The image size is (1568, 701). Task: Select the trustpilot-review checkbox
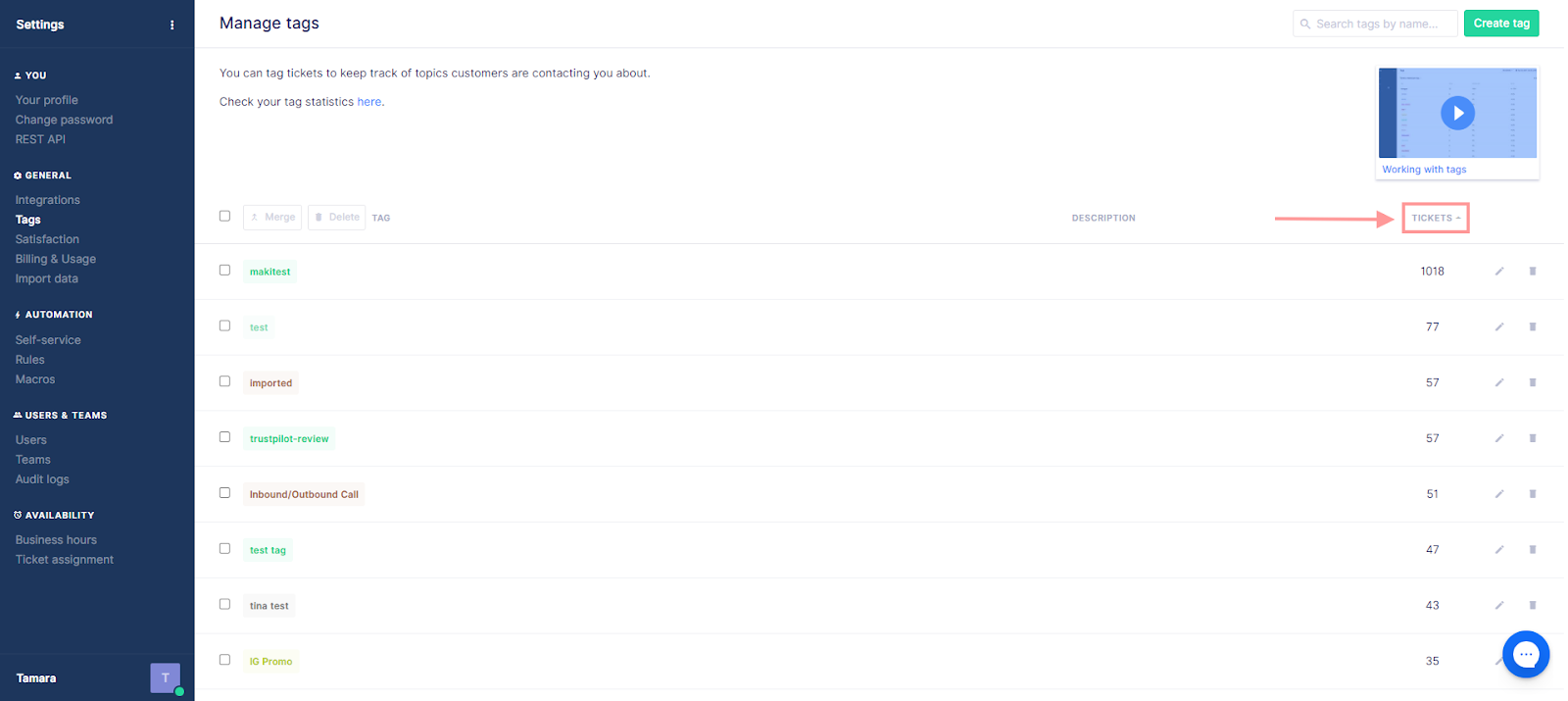point(224,437)
